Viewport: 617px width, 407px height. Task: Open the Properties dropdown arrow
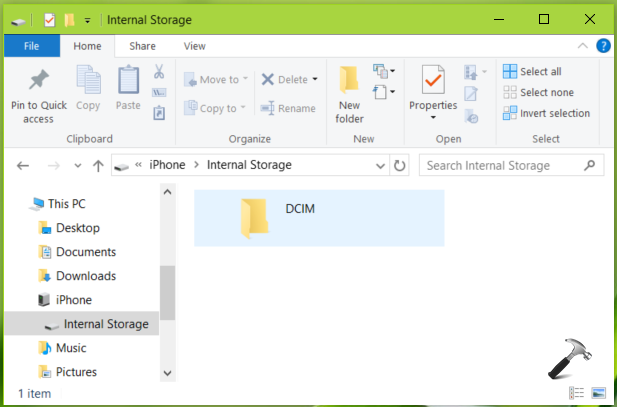point(433,117)
